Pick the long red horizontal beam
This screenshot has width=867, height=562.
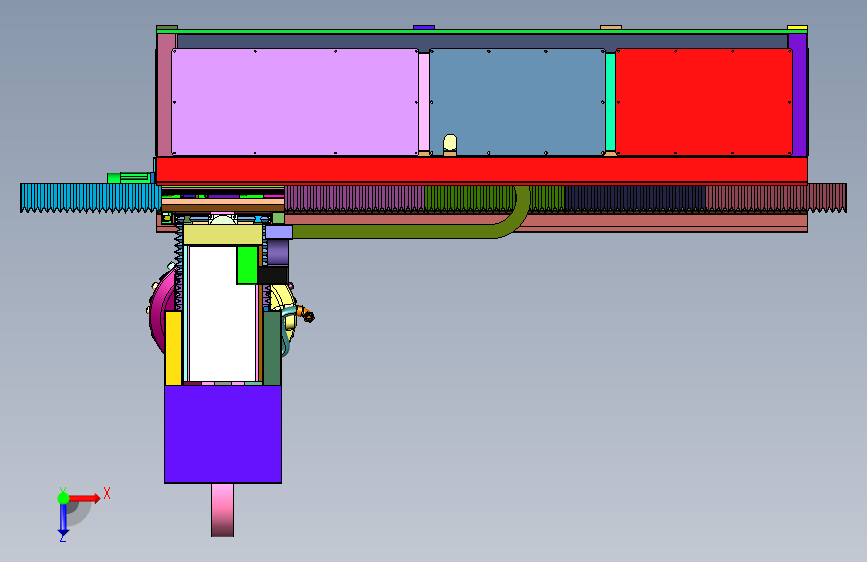tap(482, 170)
